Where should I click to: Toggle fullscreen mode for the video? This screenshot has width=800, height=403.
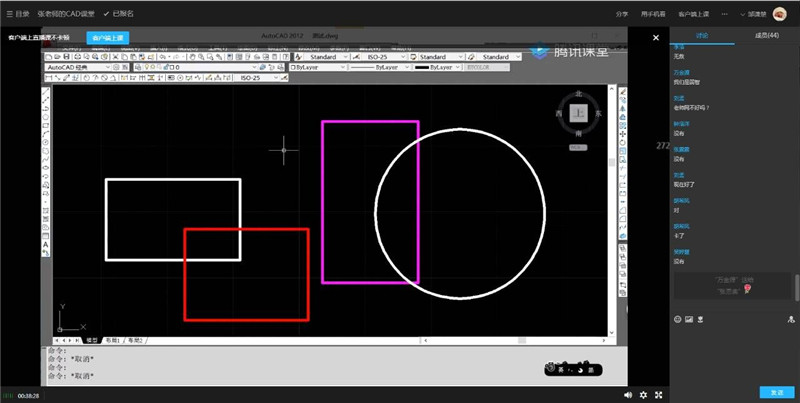[x=658, y=395]
